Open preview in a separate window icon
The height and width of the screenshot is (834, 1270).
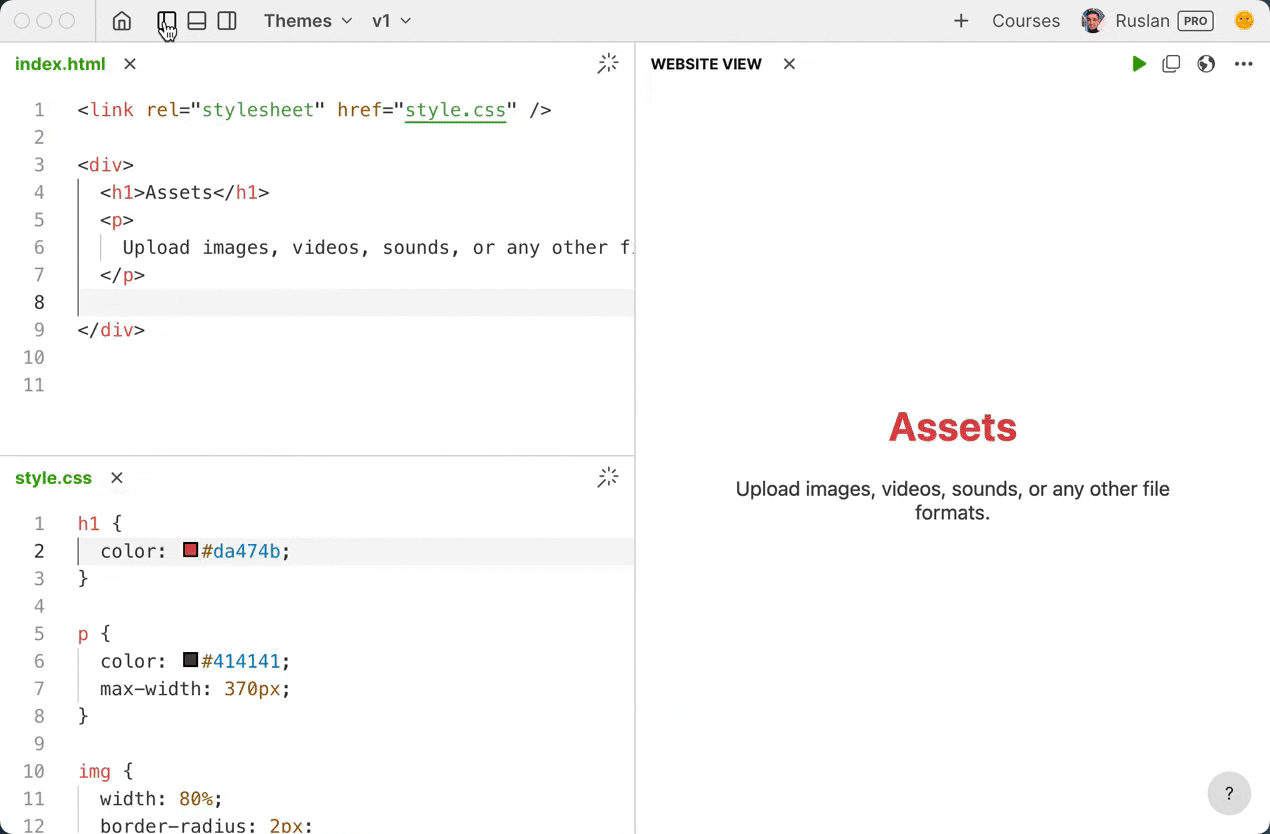(1171, 64)
